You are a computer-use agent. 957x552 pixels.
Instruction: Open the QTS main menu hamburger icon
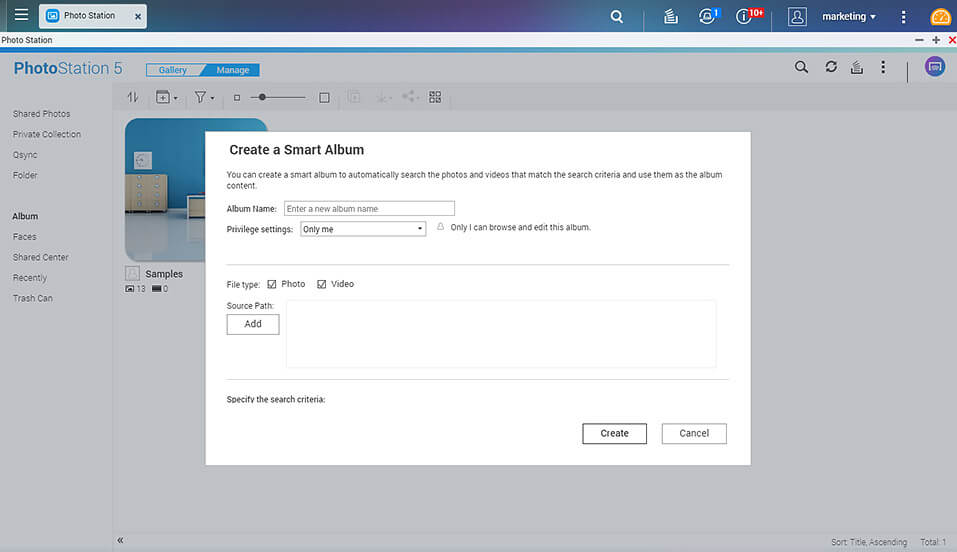click(21, 14)
